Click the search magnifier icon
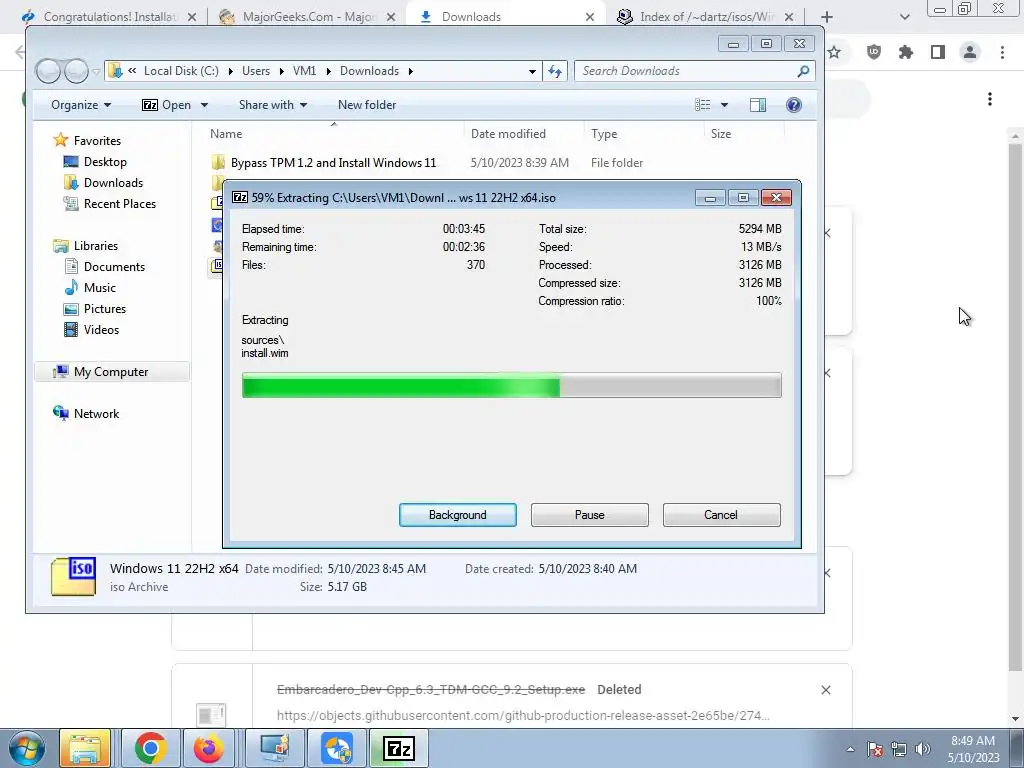1024x768 pixels. 803,71
